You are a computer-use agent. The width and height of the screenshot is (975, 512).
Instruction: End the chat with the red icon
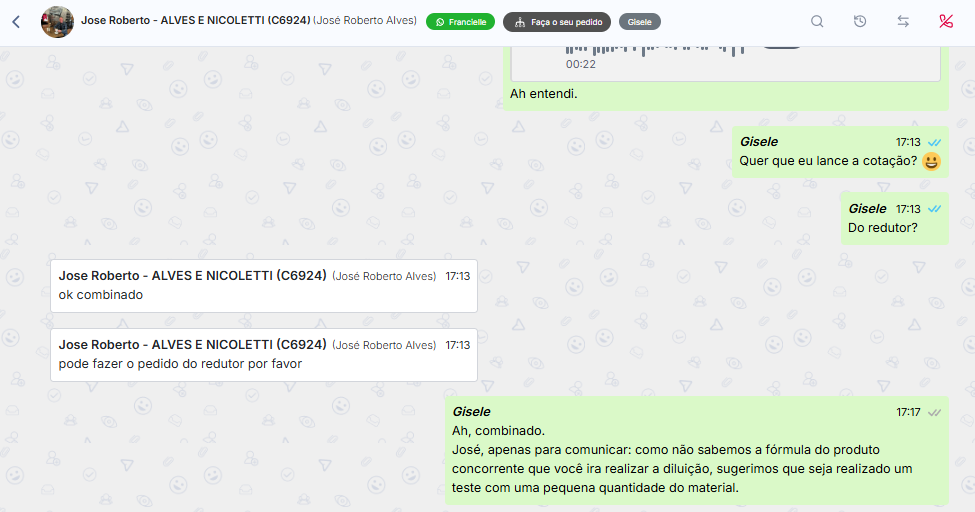(x=946, y=22)
